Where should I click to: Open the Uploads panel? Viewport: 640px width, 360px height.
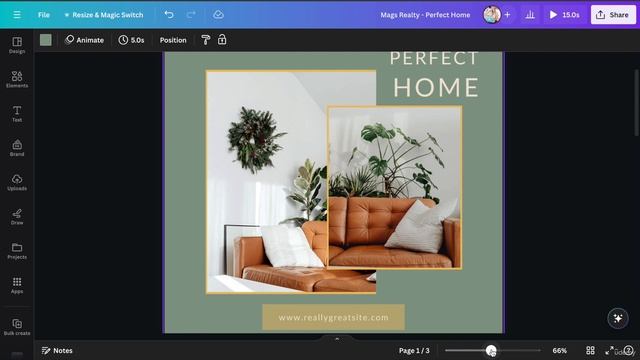tap(17, 182)
